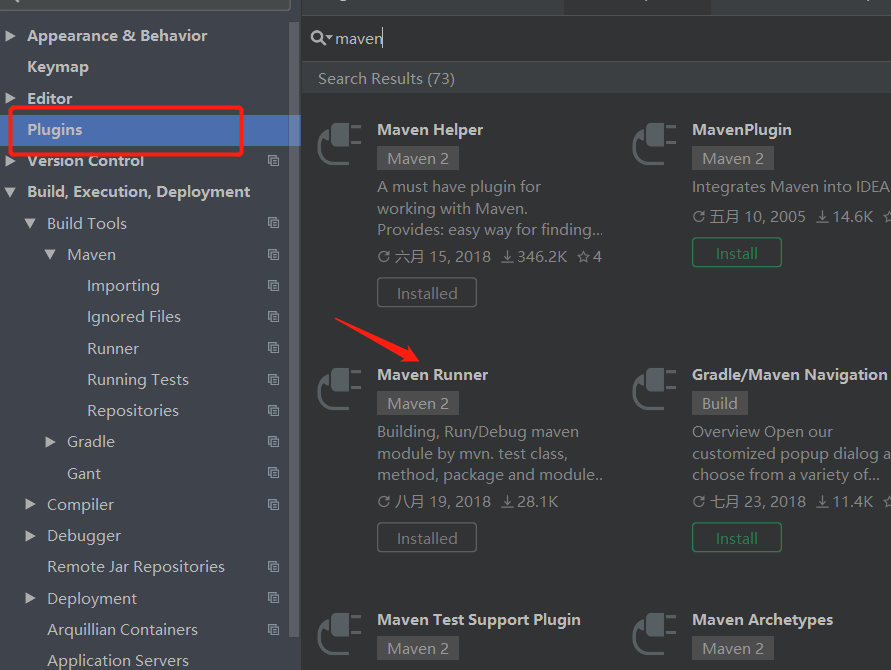
Task: Click the Maven Test Support Plugin icon
Action: 340,634
